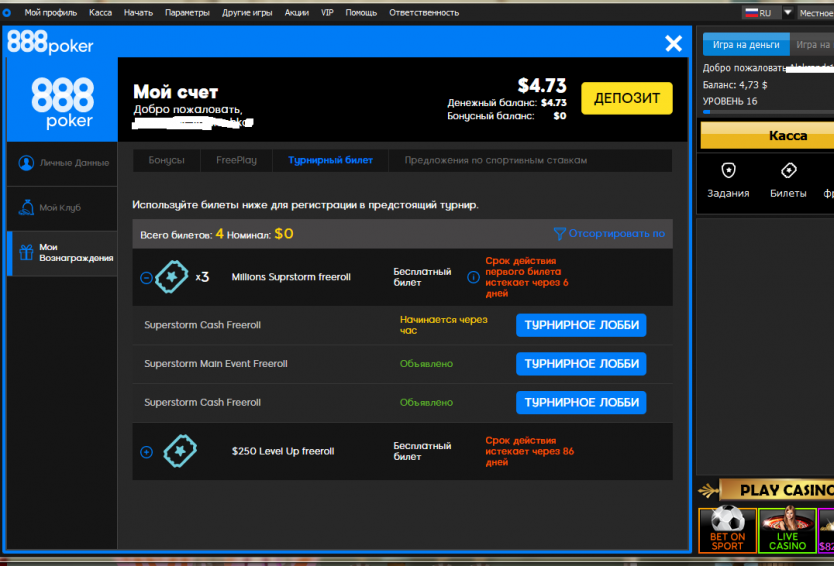
Task: Open Мой Клуб sidebar section
Action: [62, 208]
